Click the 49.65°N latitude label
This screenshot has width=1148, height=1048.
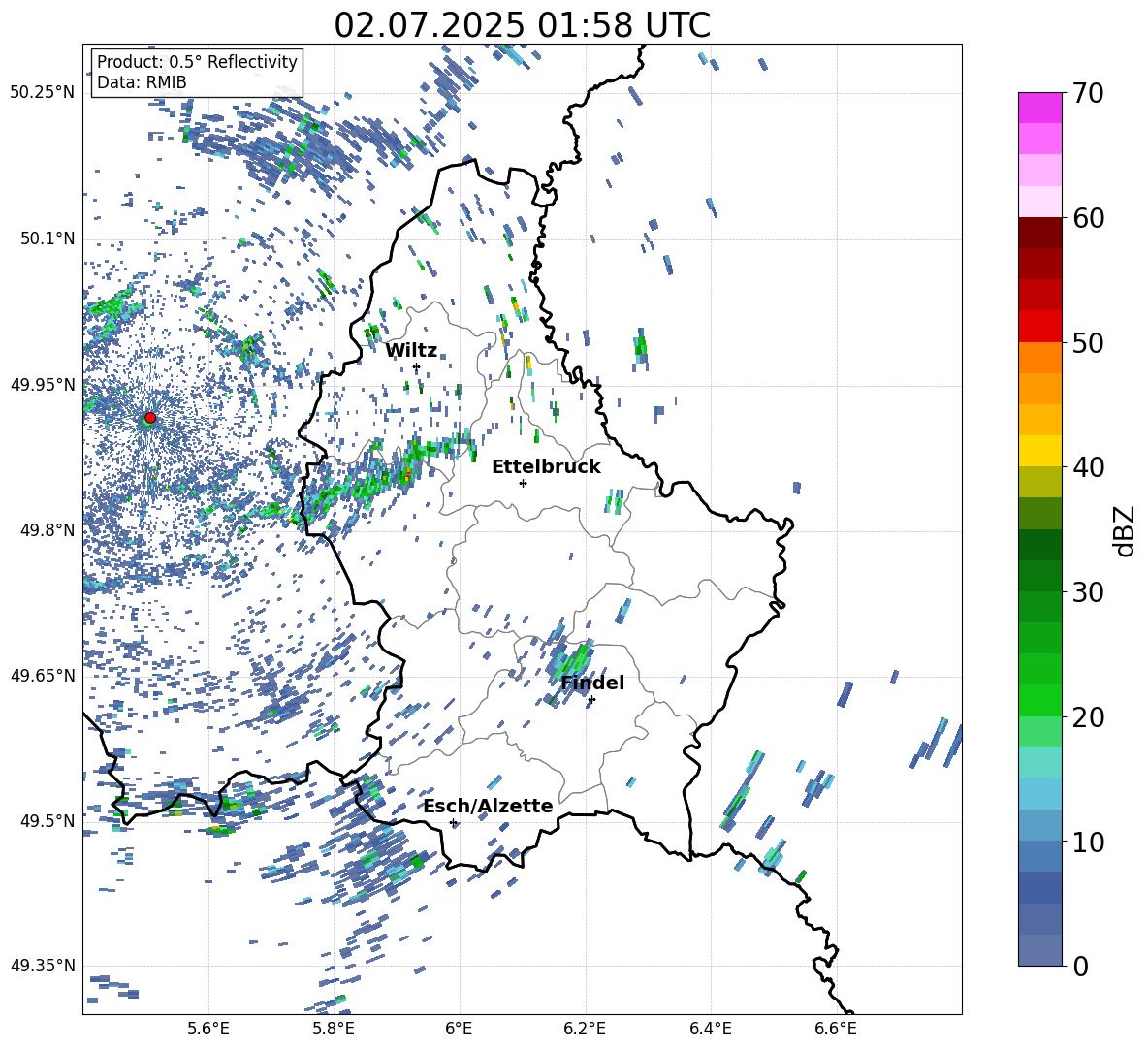(43, 676)
